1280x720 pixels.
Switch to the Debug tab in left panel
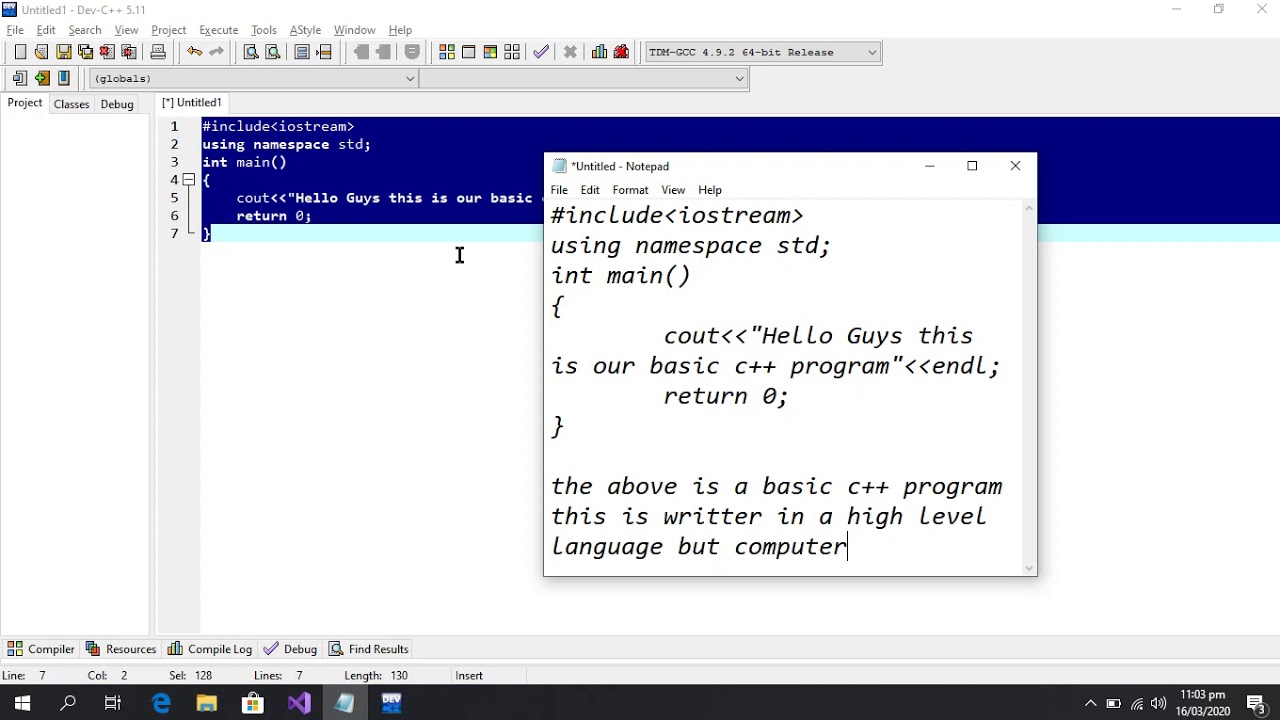[x=117, y=104]
